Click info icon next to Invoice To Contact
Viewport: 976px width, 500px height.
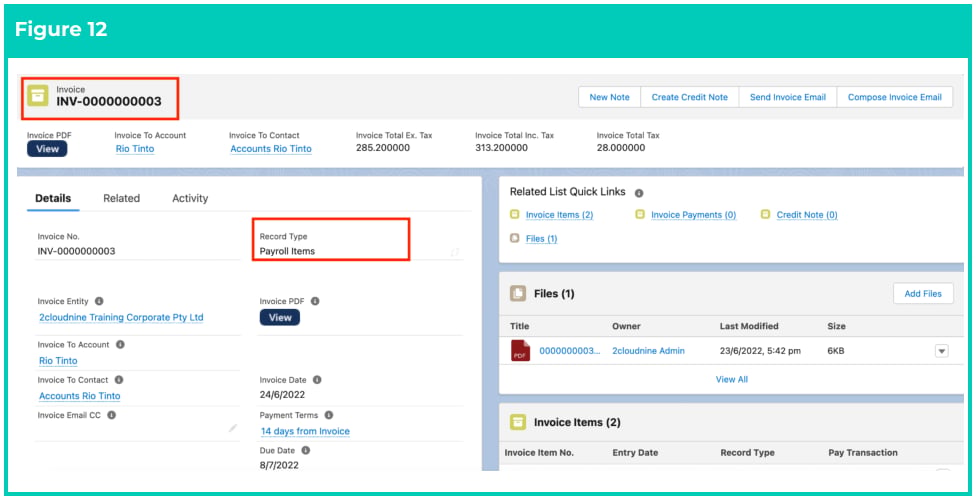(x=119, y=380)
